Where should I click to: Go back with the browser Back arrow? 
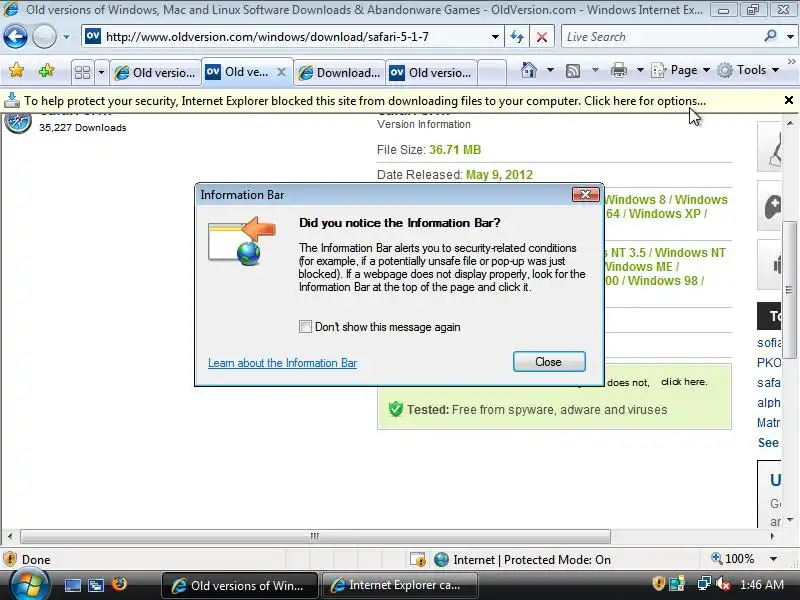[x=16, y=37]
